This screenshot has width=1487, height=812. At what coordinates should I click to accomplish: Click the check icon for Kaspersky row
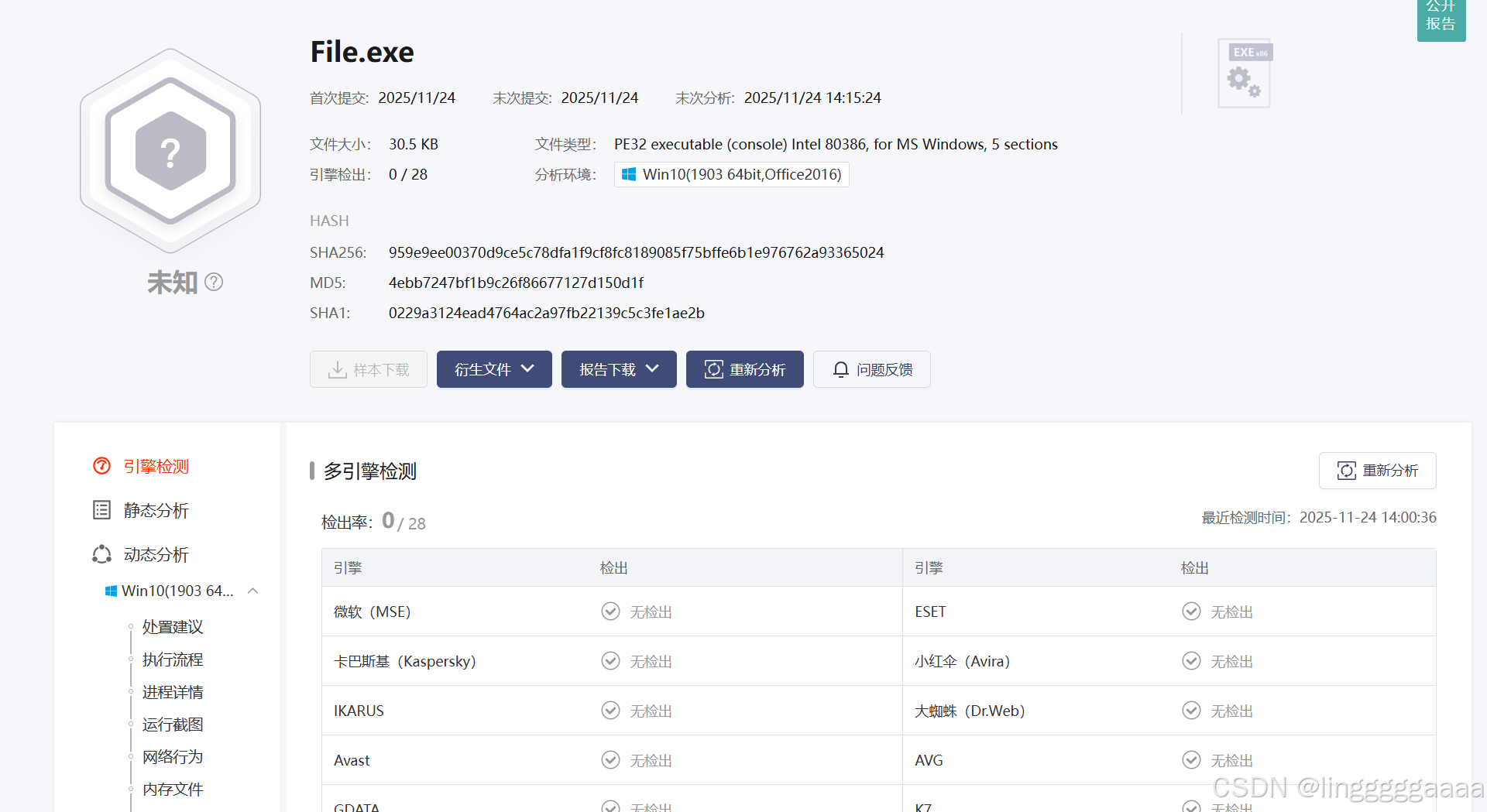(610, 661)
